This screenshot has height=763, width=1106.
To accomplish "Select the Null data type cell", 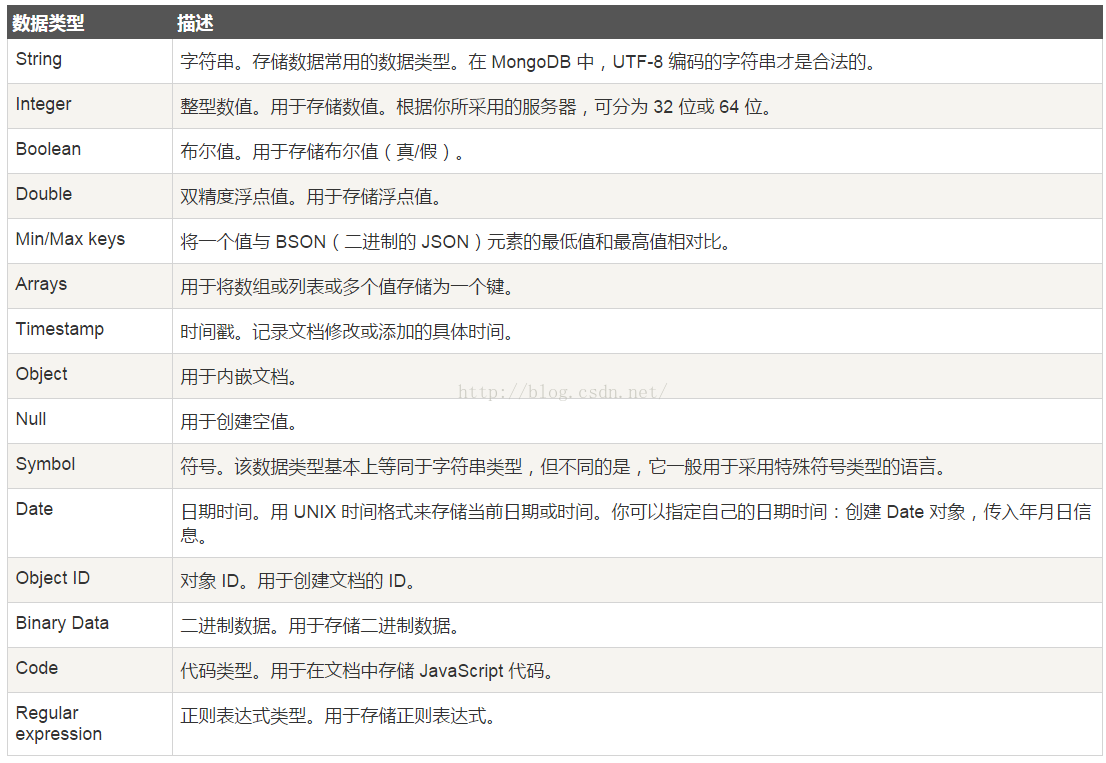I will [x=90, y=421].
